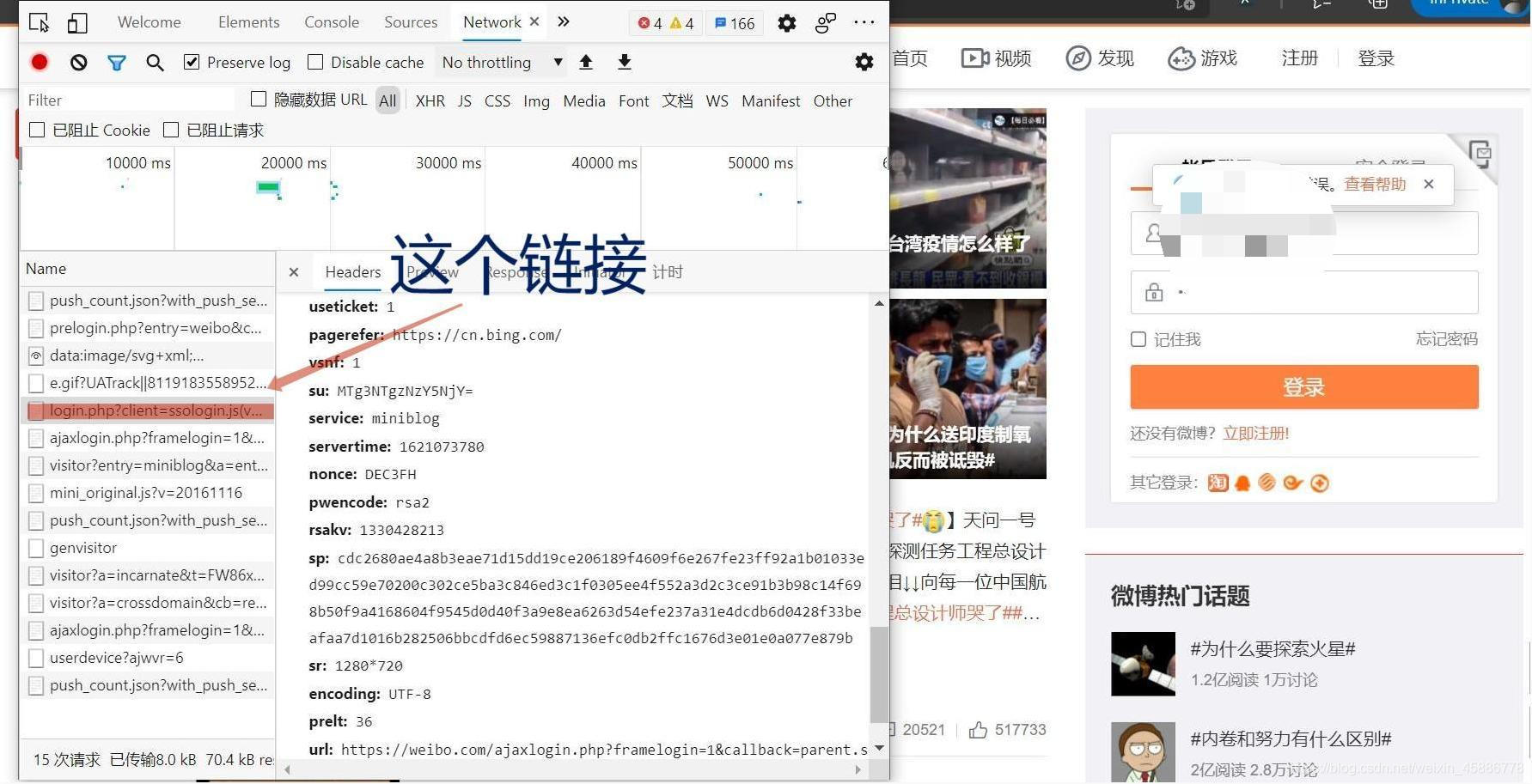1532x784 pixels.
Task: Switch to the Elements tab
Action: pyautogui.click(x=249, y=22)
